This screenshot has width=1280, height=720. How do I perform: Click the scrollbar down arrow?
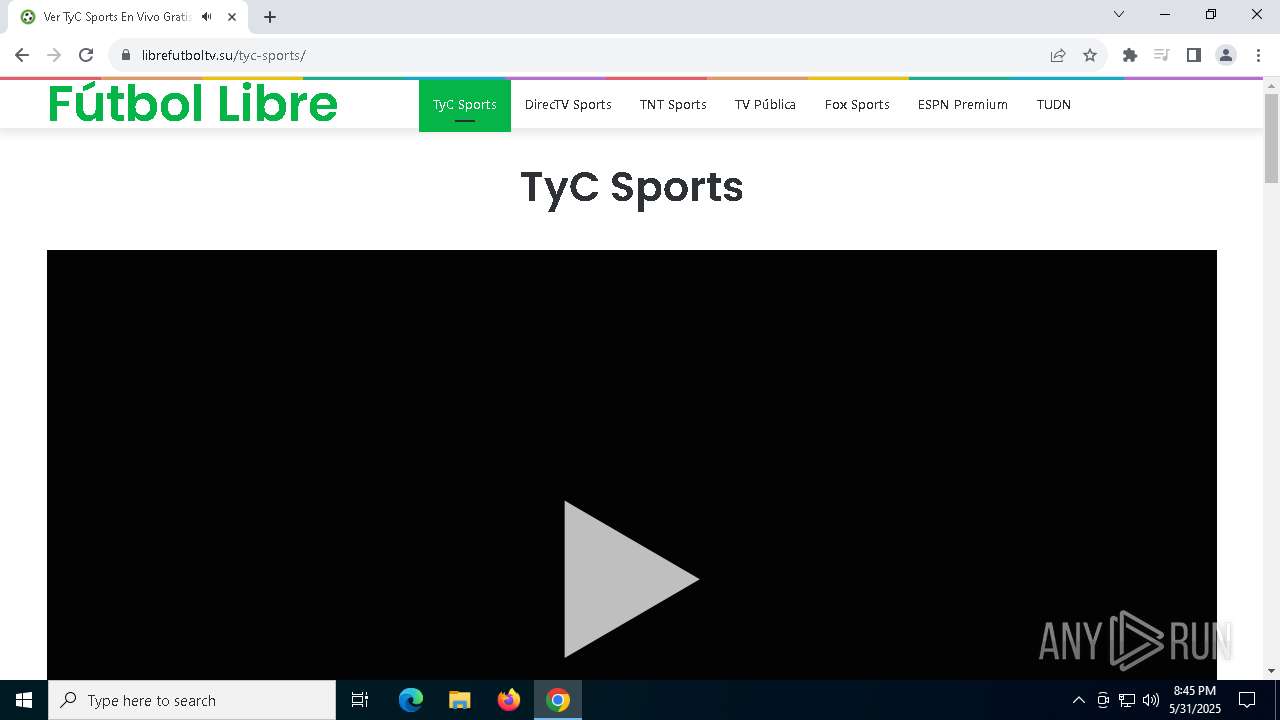click(1271, 671)
